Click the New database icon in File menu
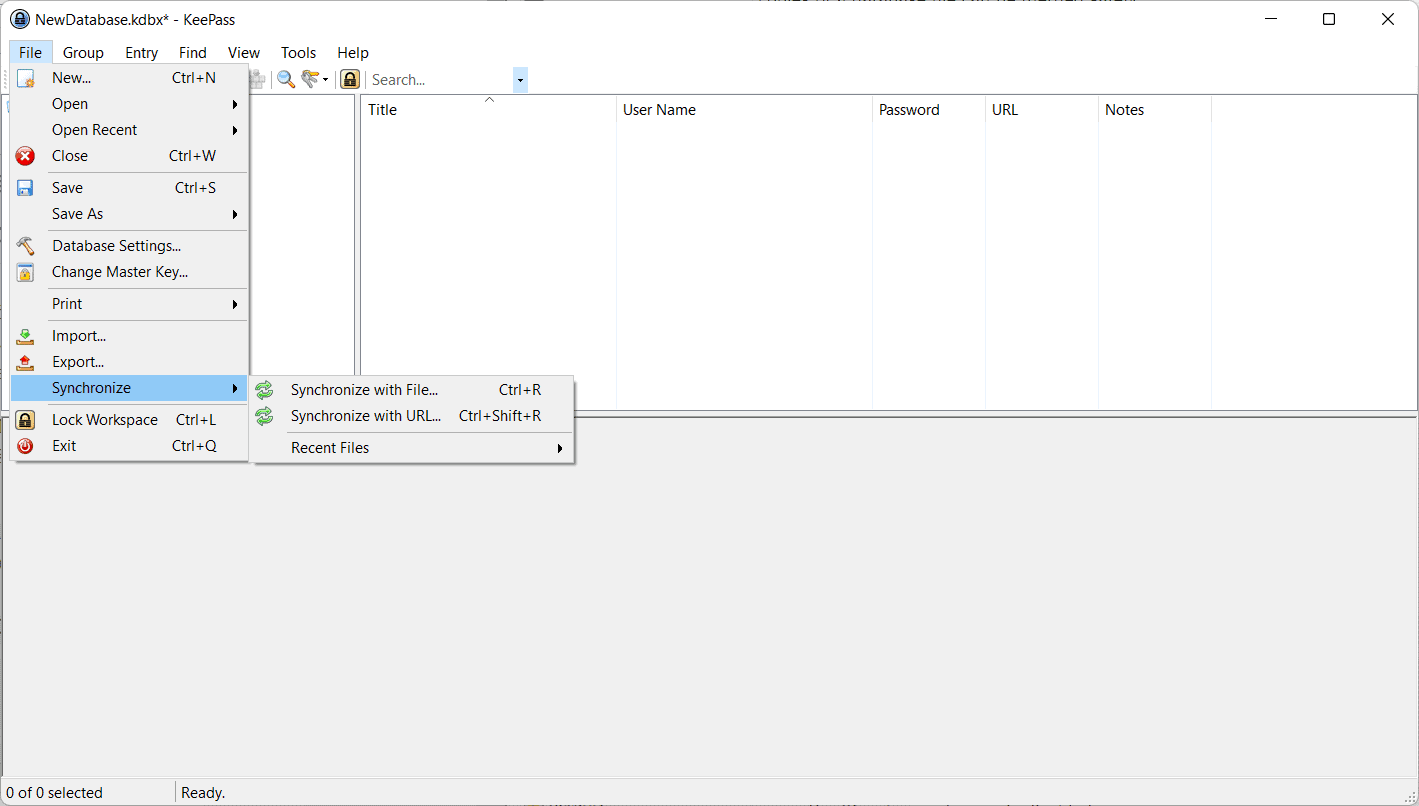The image size is (1419, 806). pyautogui.click(x=26, y=78)
